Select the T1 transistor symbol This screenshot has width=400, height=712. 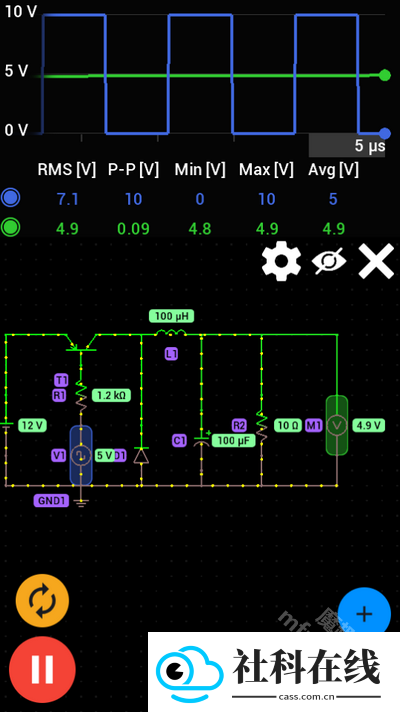point(81,344)
